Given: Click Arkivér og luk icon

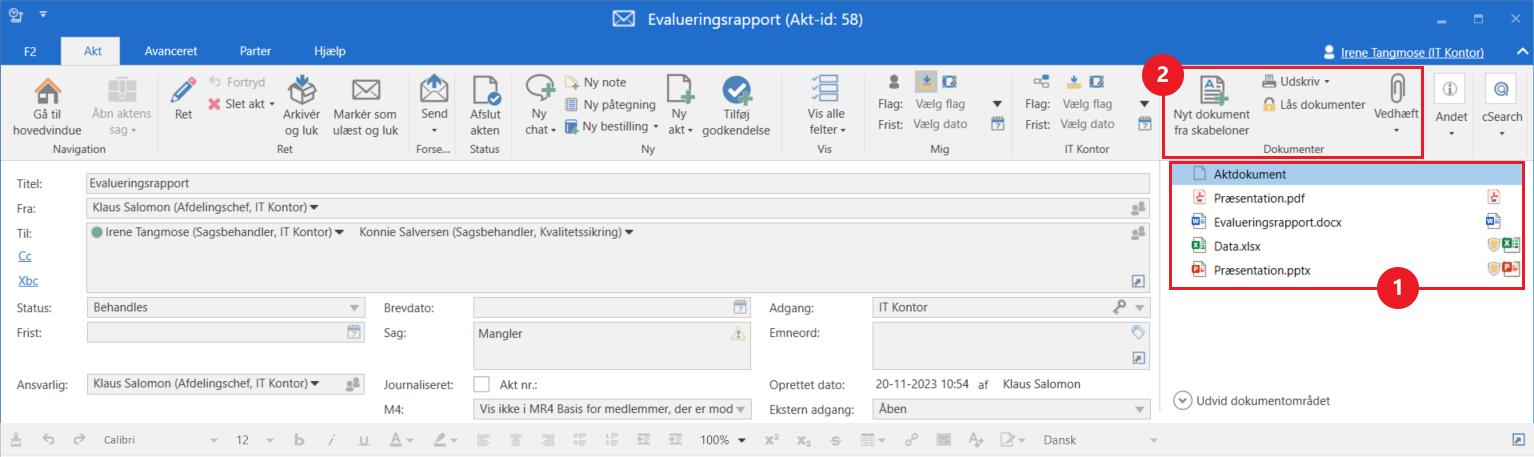Looking at the screenshot, I should (302, 92).
